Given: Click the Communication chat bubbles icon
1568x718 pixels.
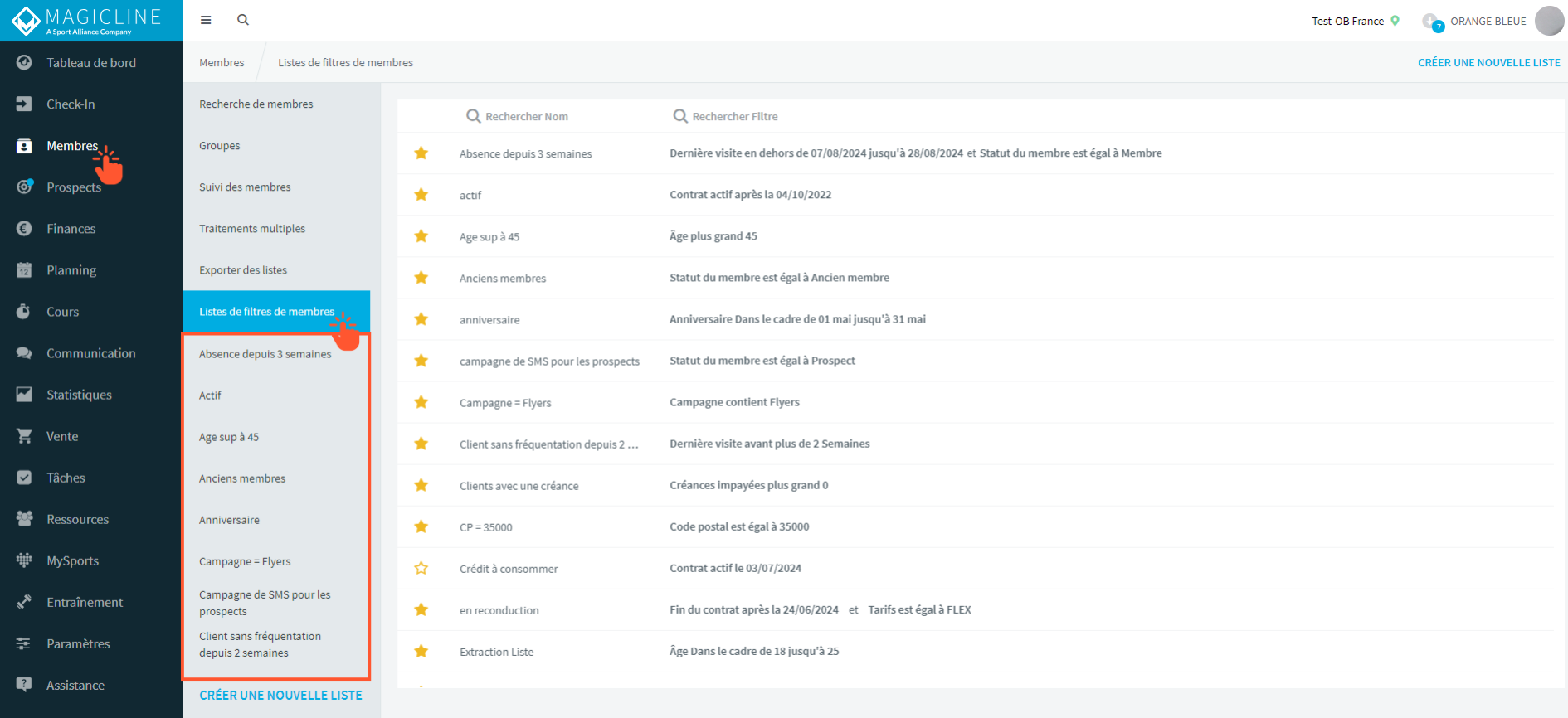Looking at the screenshot, I should pos(24,352).
